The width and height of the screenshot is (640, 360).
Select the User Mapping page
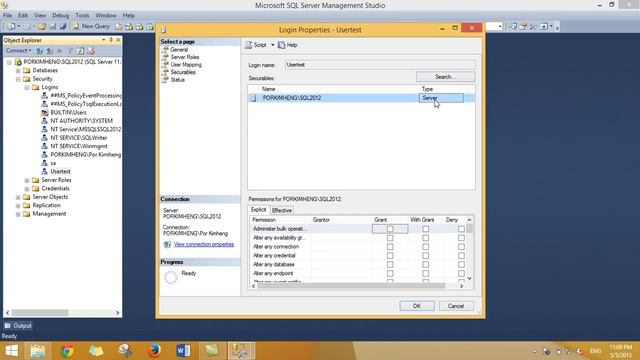click(186, 64)
